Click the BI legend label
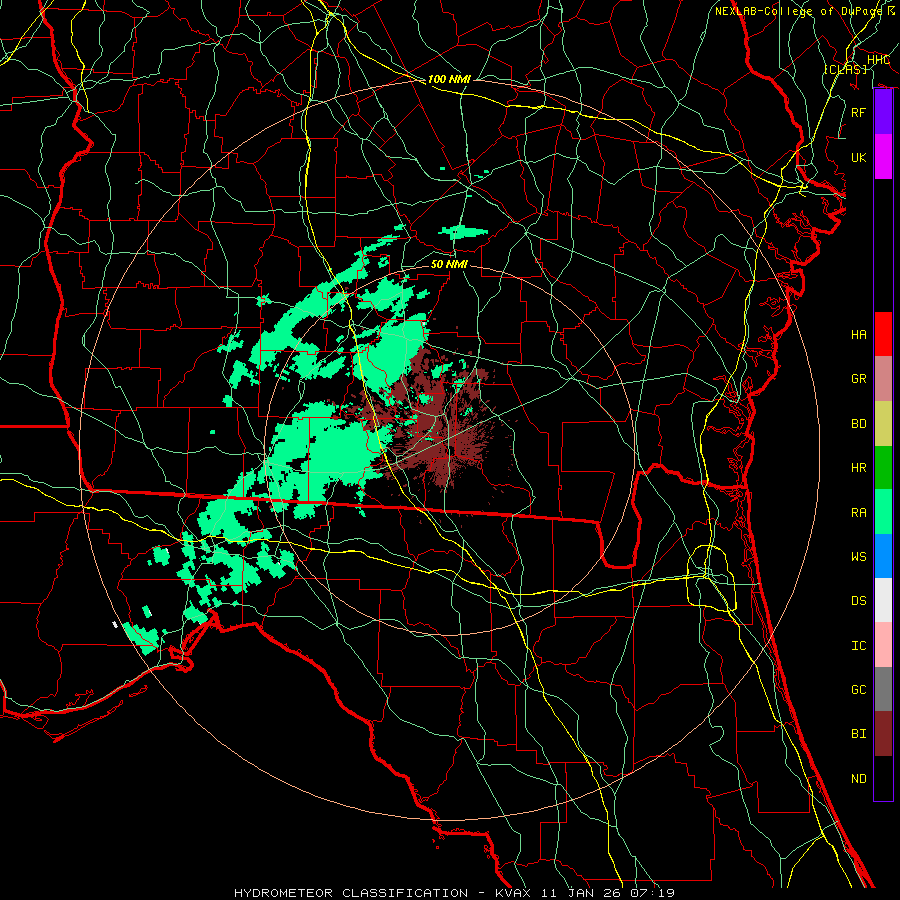This screenshot has height=900, width=900. point(858,734)
